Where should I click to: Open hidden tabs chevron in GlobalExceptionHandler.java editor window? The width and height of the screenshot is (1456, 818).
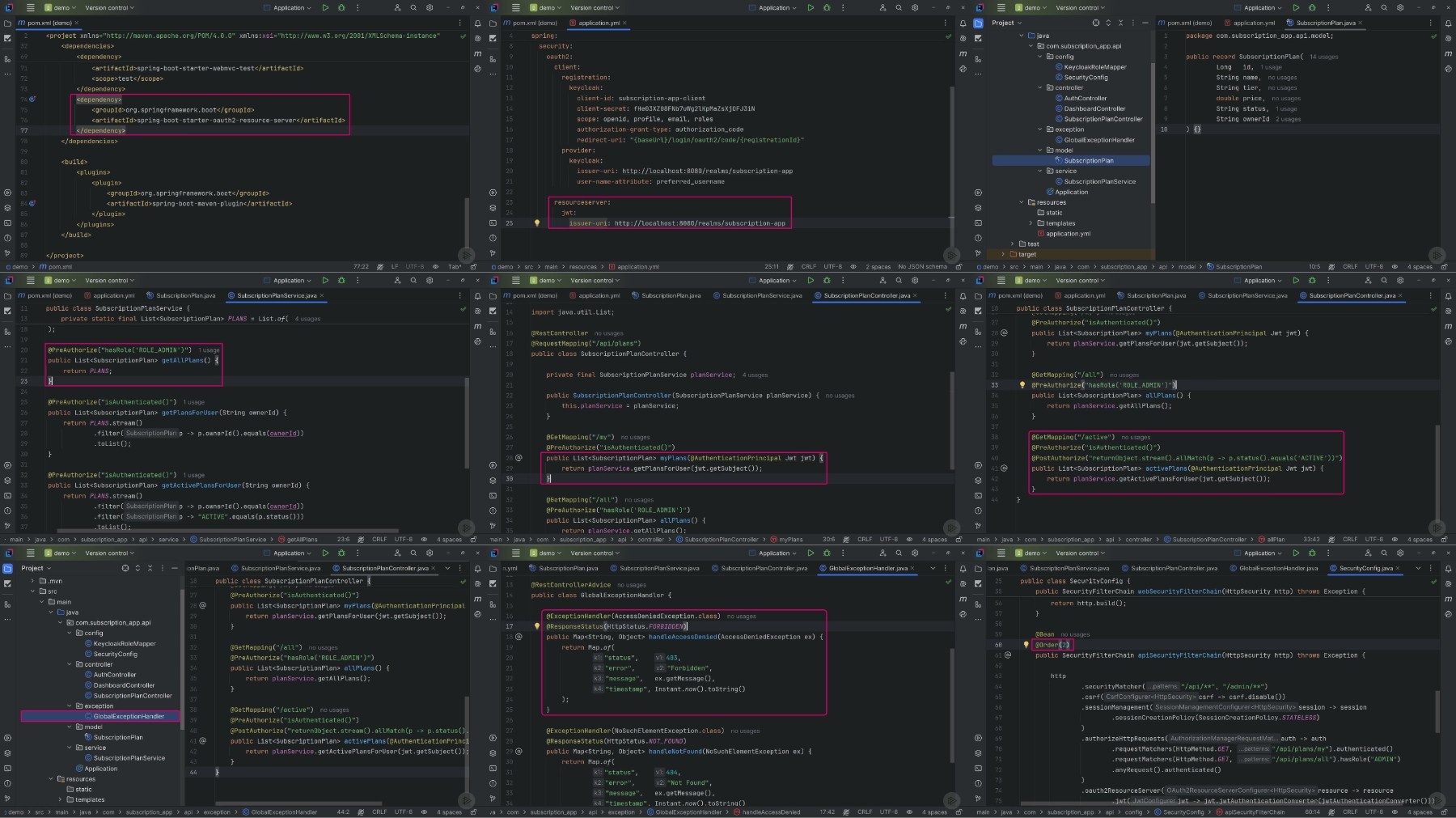tap(933, 568)
